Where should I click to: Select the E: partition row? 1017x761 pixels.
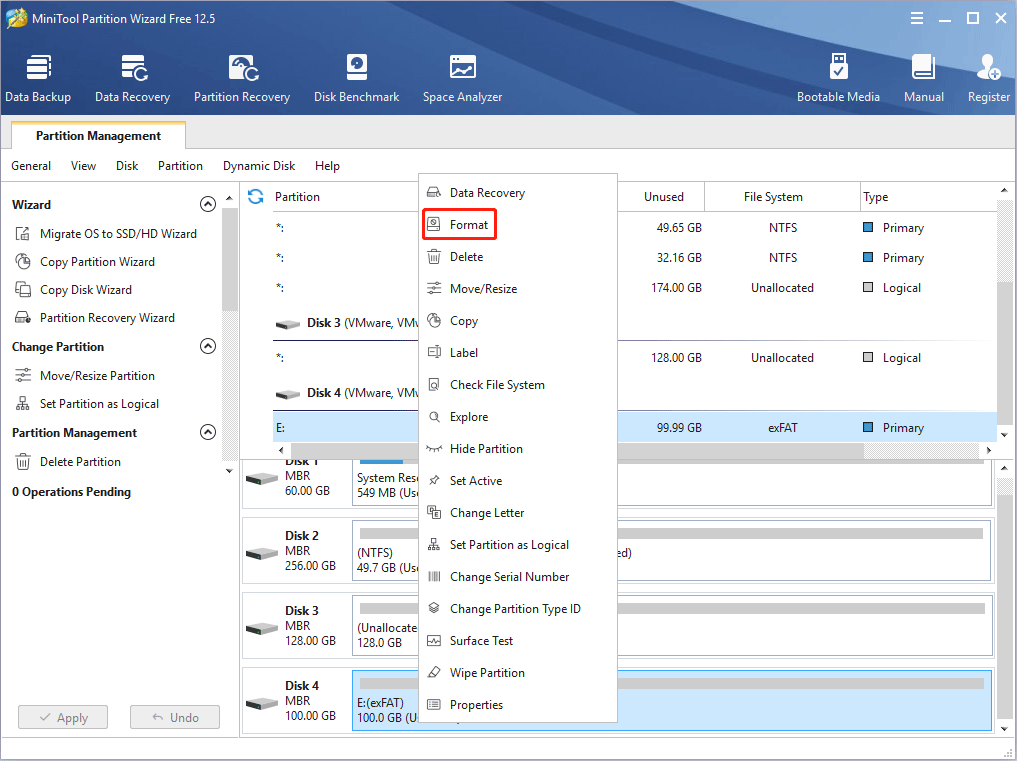(x=635, y=428)
